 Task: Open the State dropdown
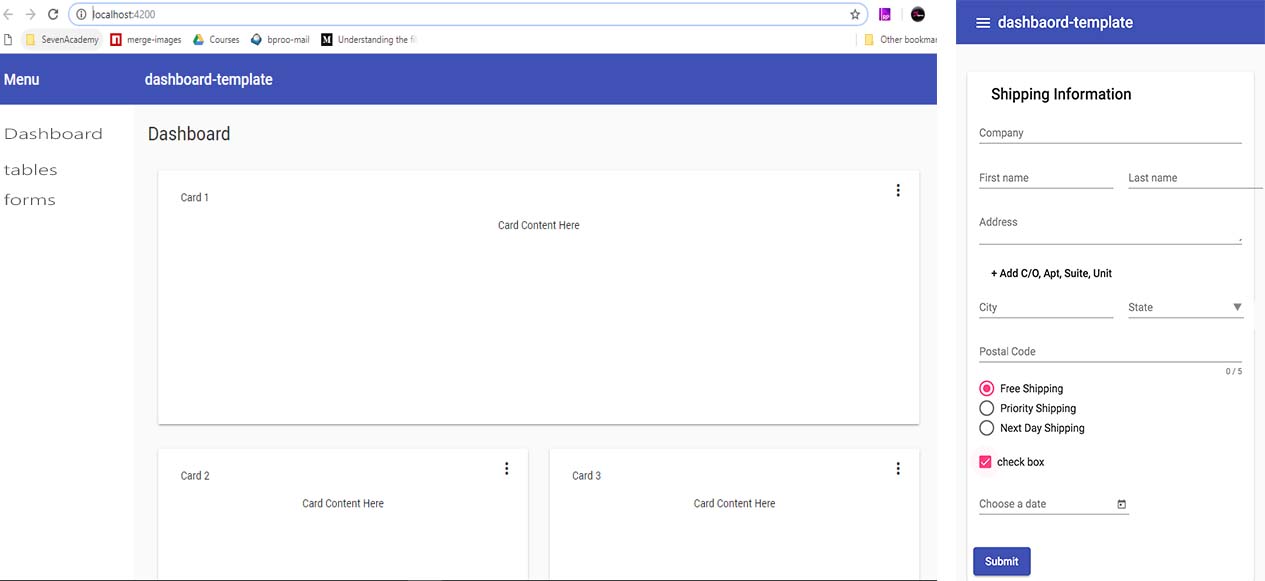pyautogui.click(x=1237, y=307)
